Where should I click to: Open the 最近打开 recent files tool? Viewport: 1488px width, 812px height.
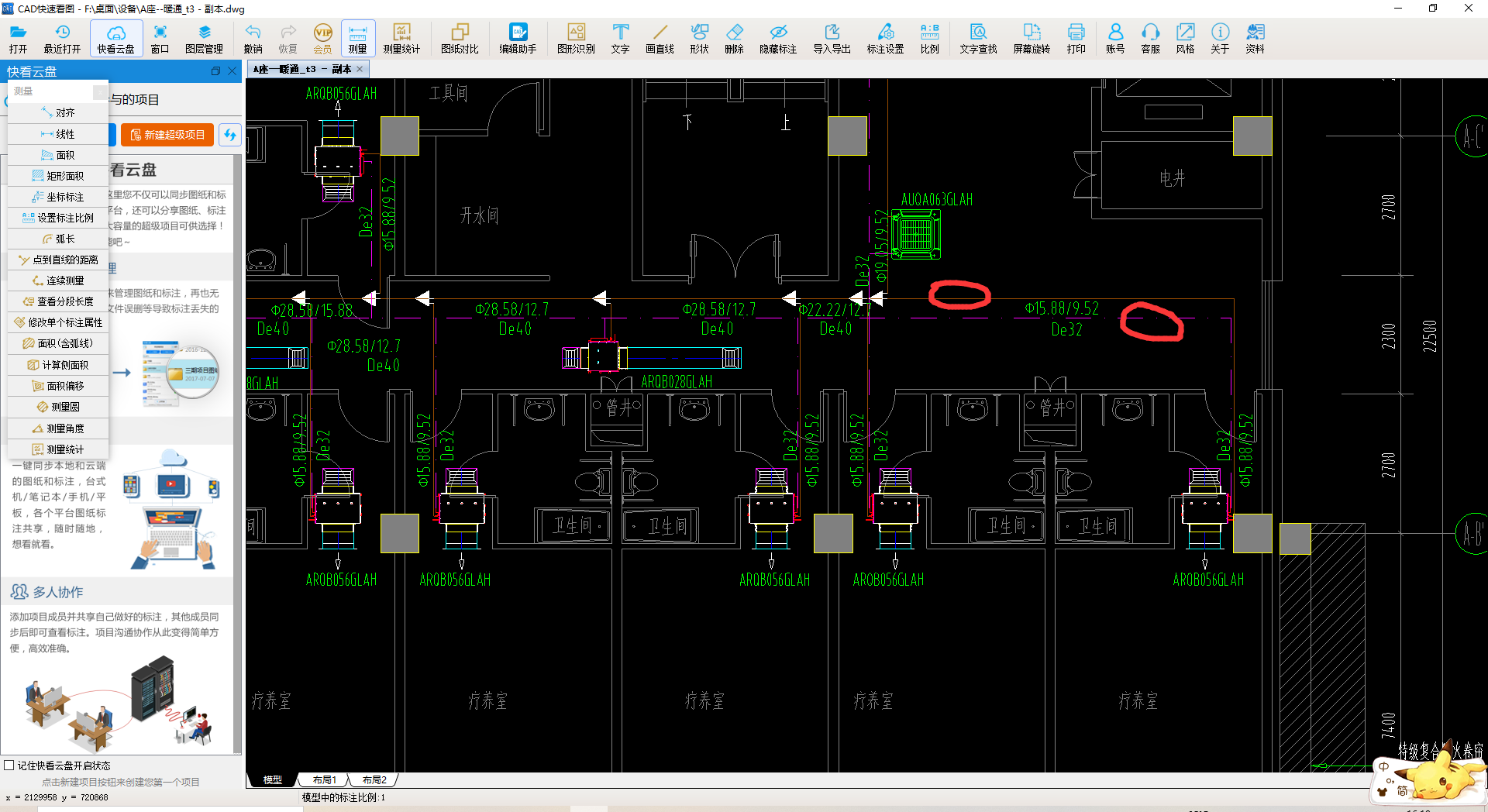click(x=62, y=39)
